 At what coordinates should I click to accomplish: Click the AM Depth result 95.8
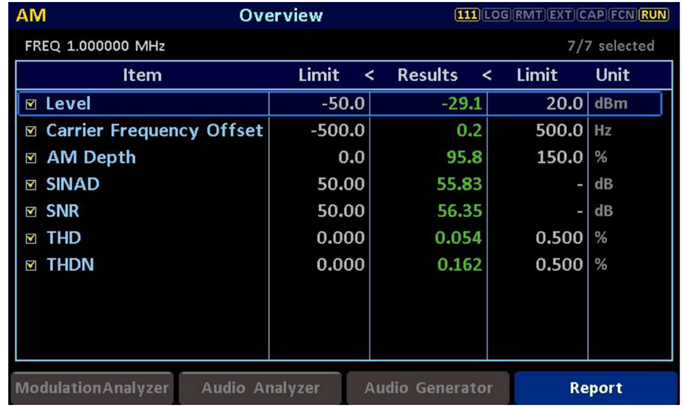(464, 158)
